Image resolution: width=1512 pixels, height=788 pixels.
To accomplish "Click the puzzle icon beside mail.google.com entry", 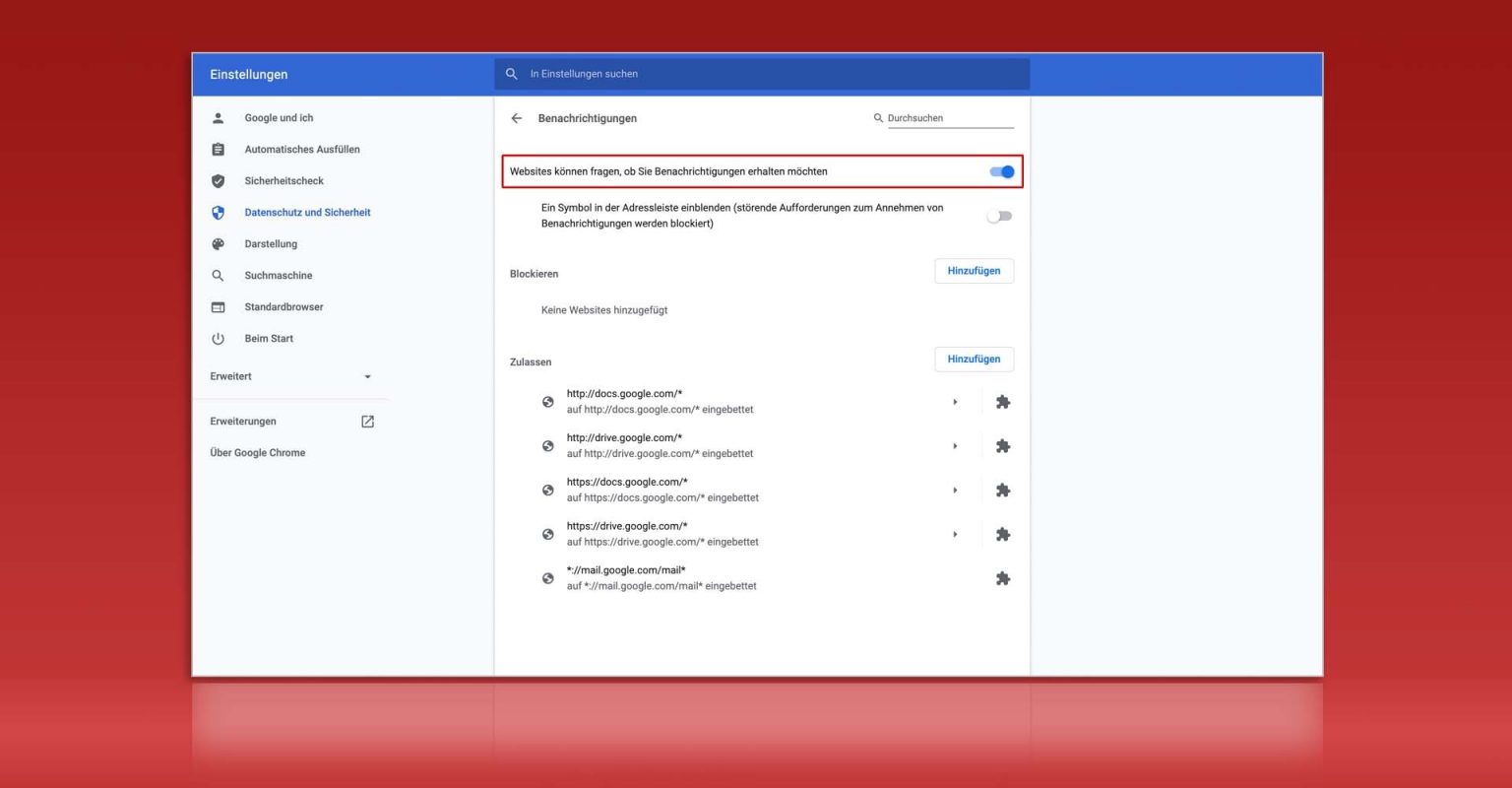I will (1003, 578).
